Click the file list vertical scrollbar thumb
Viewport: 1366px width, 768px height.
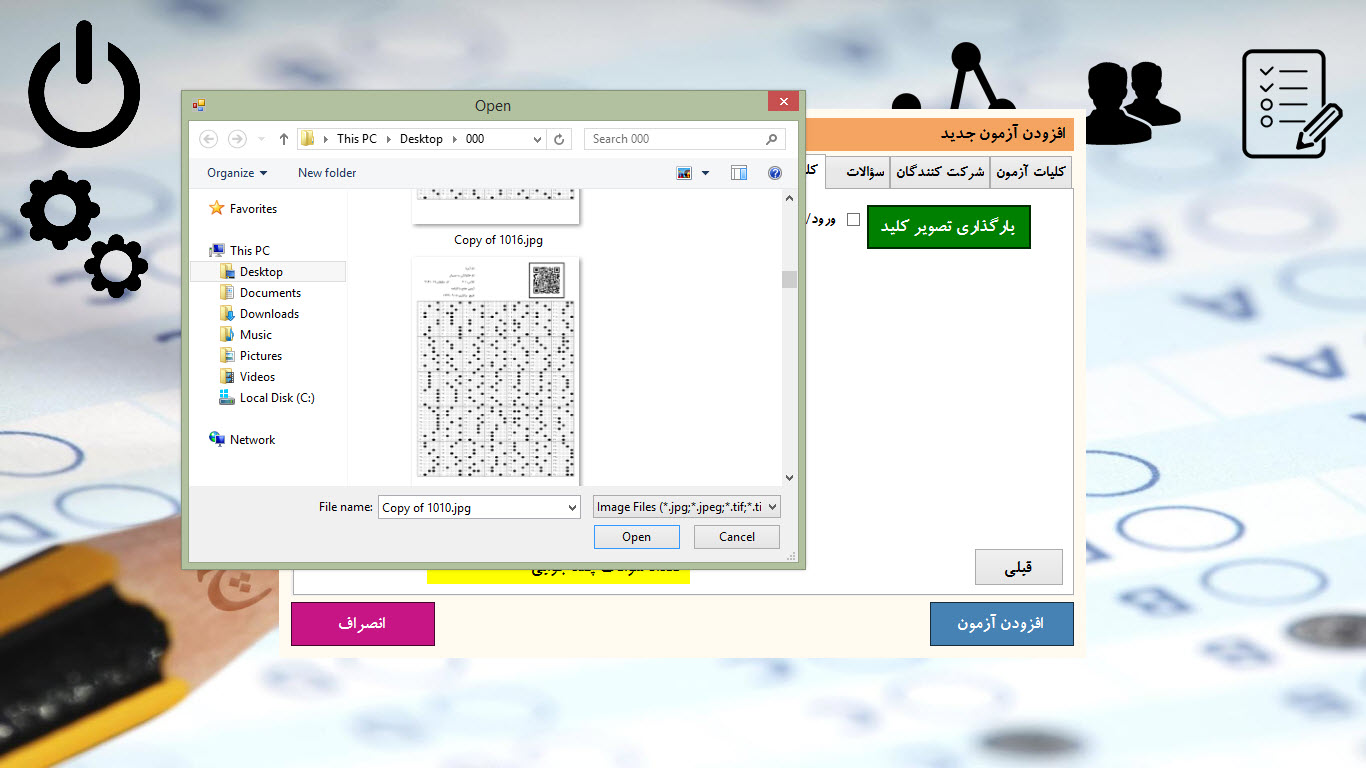789,279
